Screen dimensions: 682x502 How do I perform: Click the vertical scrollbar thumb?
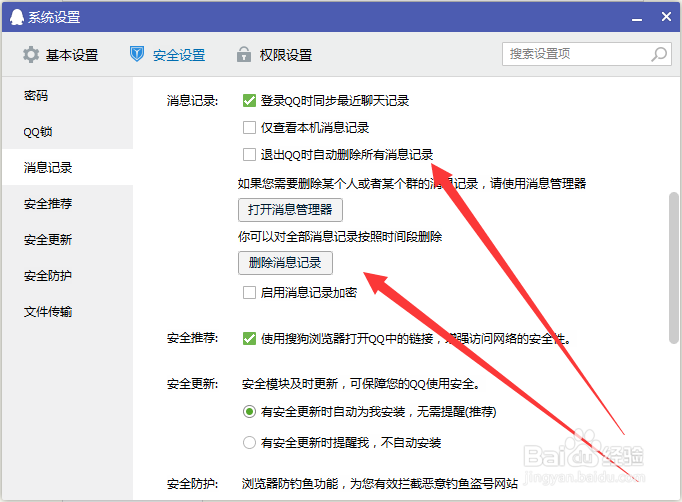(x=673, y=268)
